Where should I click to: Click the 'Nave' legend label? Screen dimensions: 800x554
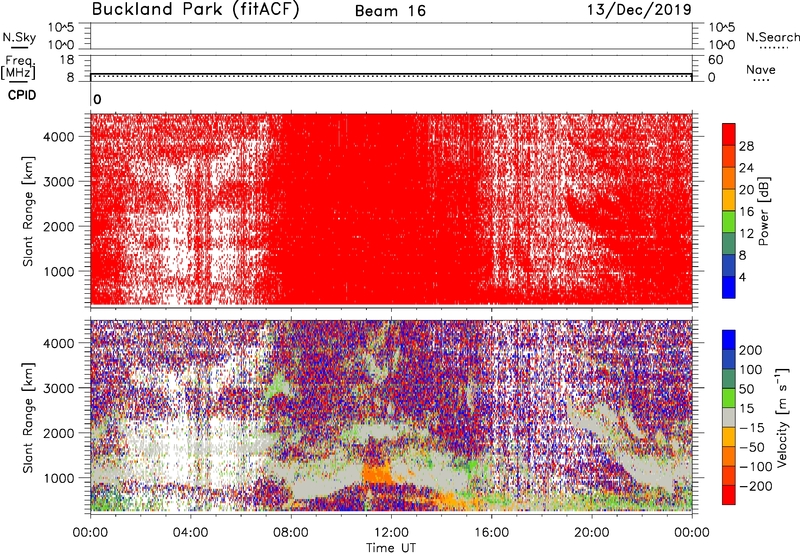tap(761, 69)
